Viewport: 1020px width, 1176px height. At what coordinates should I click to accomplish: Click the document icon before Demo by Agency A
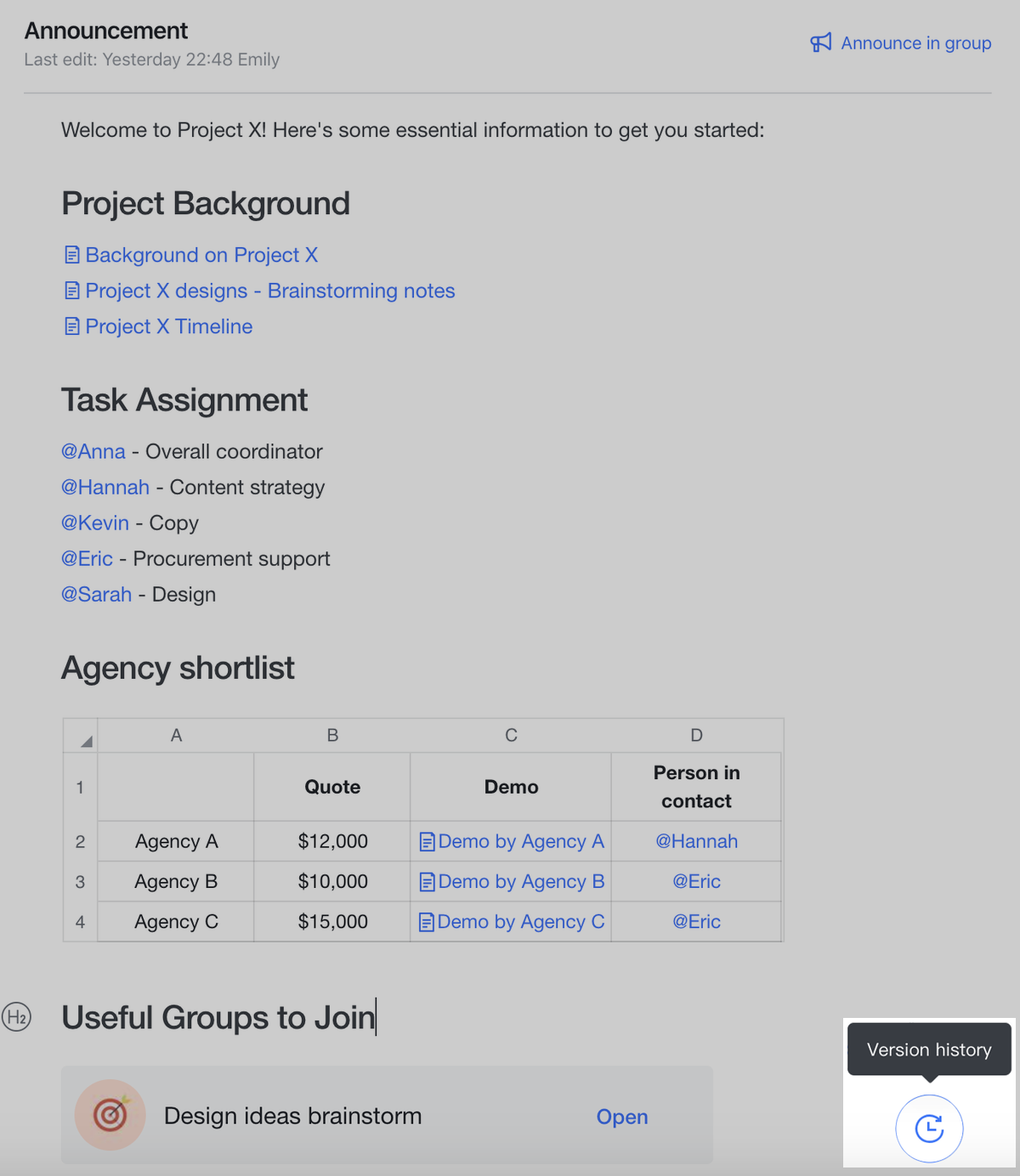pyautogui.click(x=426, y=841)
